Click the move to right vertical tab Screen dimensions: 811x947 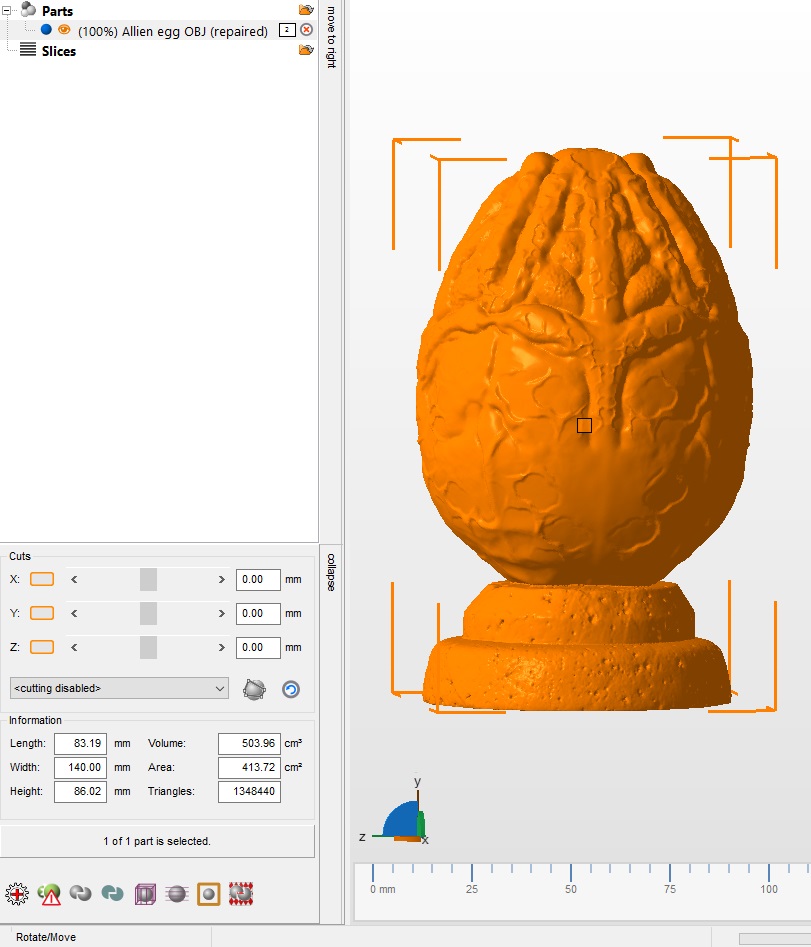[x=329, y=35]
